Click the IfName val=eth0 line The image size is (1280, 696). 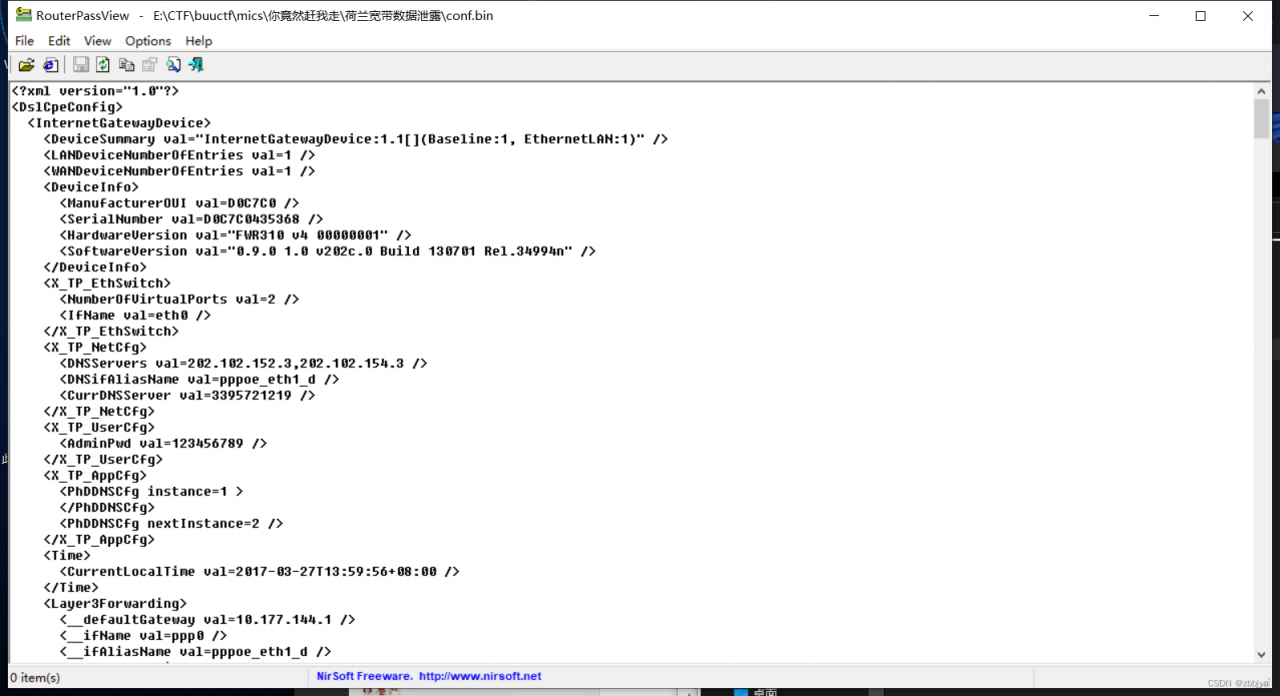(x=135, y=315)
